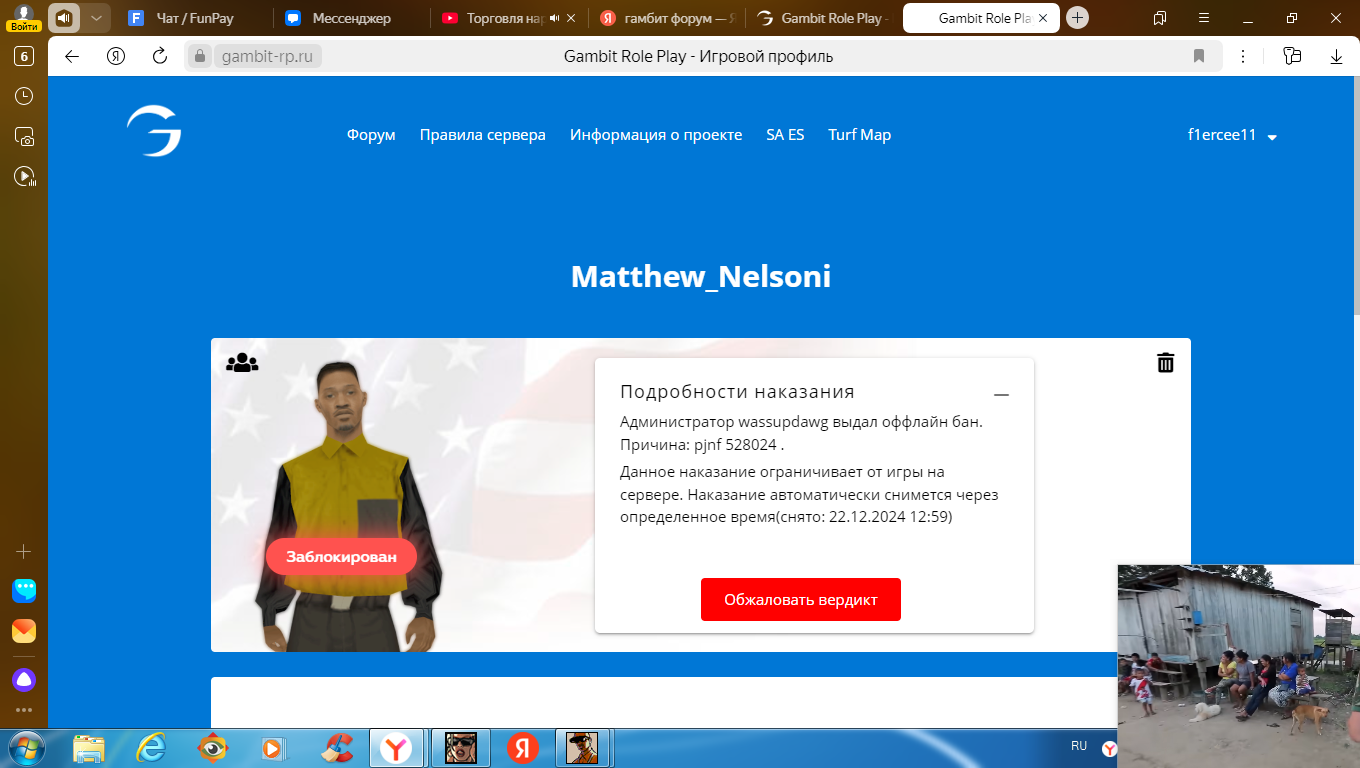The image size is (1360, 768).
Task: Go back using the back arrow
Action: 72,57
